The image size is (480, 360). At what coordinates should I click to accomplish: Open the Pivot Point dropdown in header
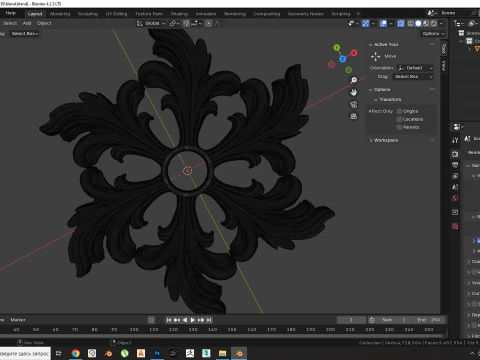(x=174, y=23)
